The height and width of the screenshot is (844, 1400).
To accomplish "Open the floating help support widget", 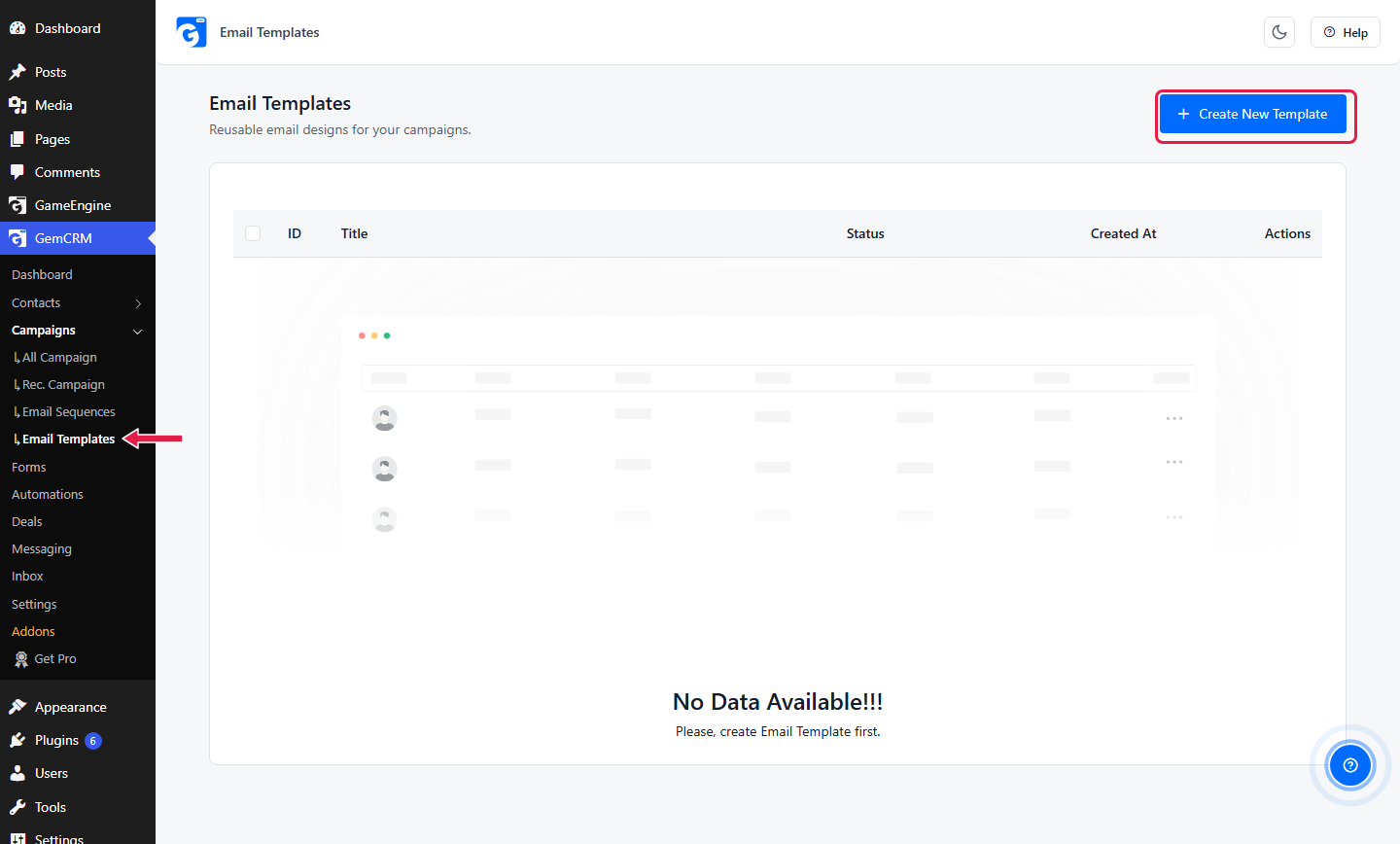I will 1349,765.
